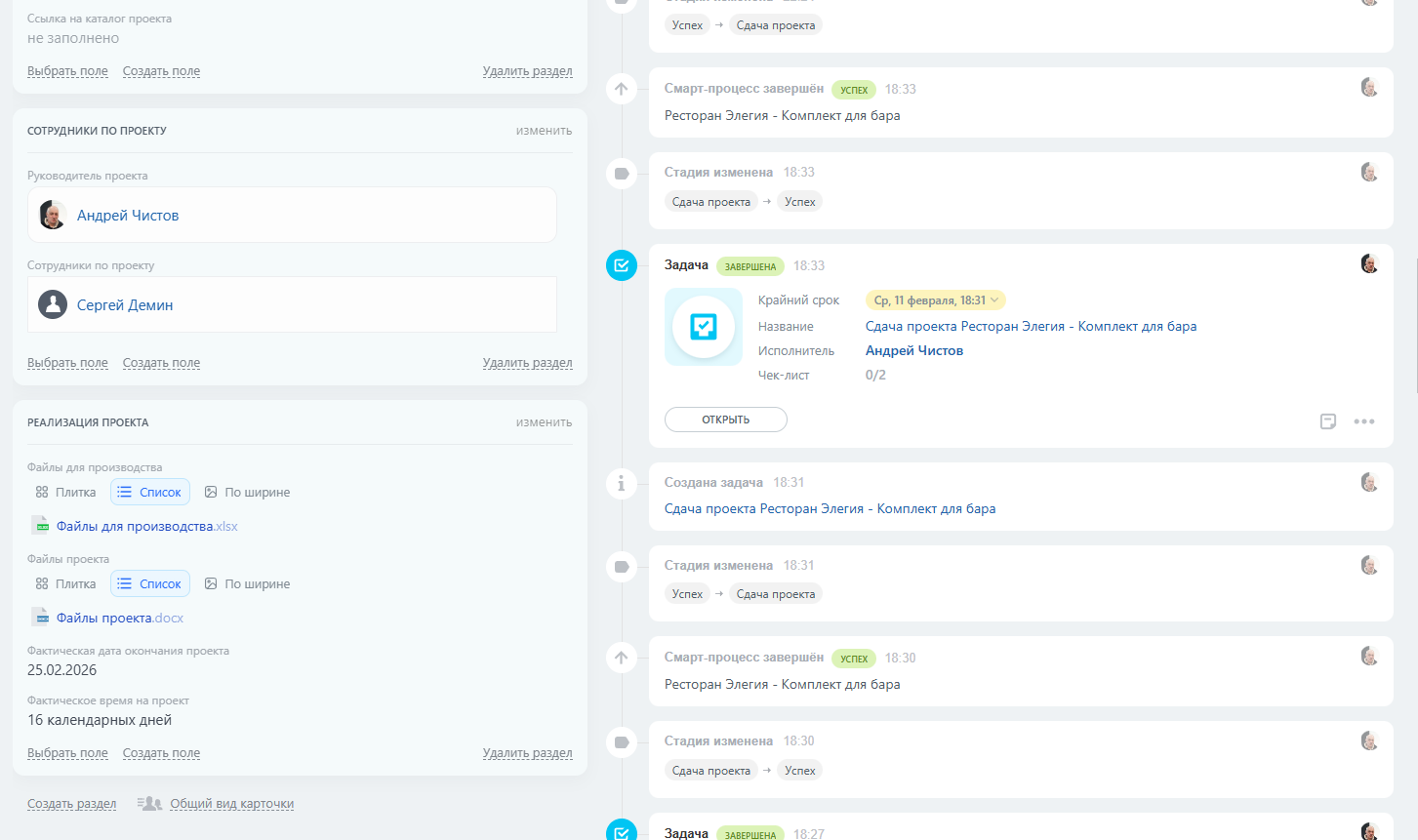The width and height of the screenshot is (1418, 840).
Task: Select 'Список' view for project files
Action: tap(150, 584)
